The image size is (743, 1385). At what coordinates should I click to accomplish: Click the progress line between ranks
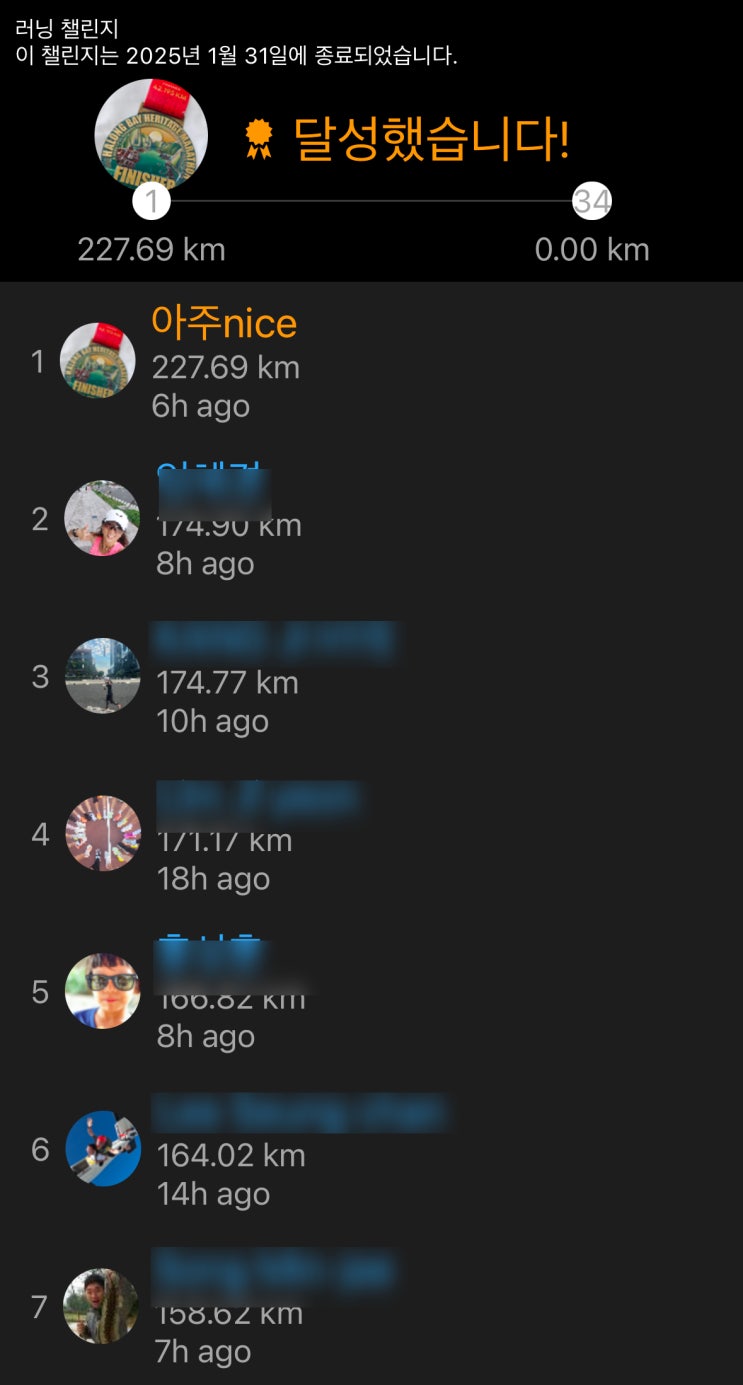click(x=372, y=201)
